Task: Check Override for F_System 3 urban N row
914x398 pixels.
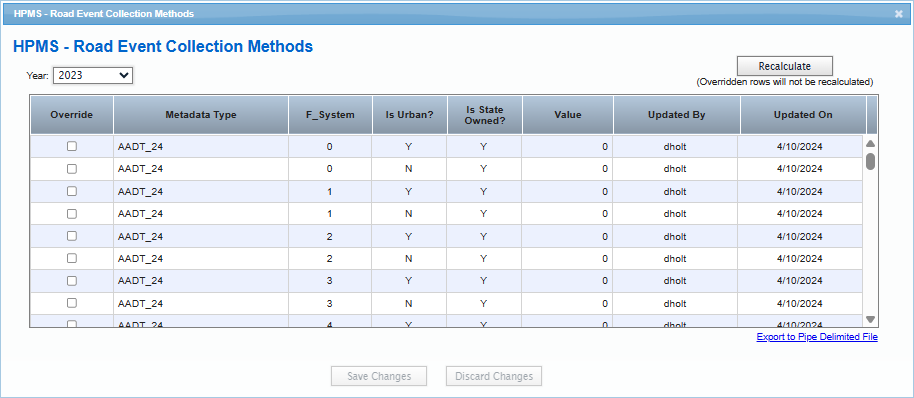Action: 72,303
